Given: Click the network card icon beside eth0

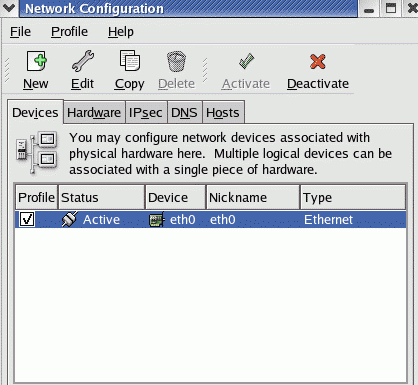Looking at the screenshot, I should coord(157,220).
